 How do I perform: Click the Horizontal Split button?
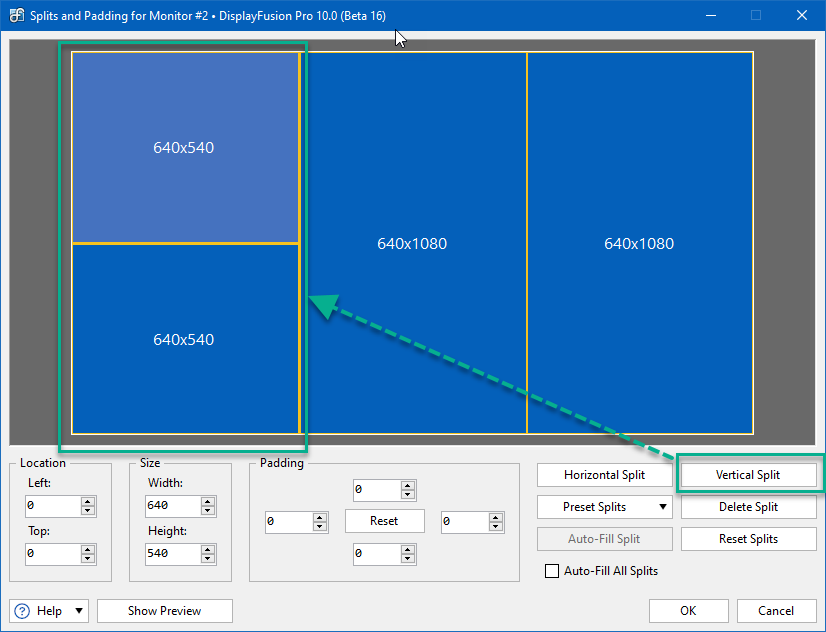point(605,475)
